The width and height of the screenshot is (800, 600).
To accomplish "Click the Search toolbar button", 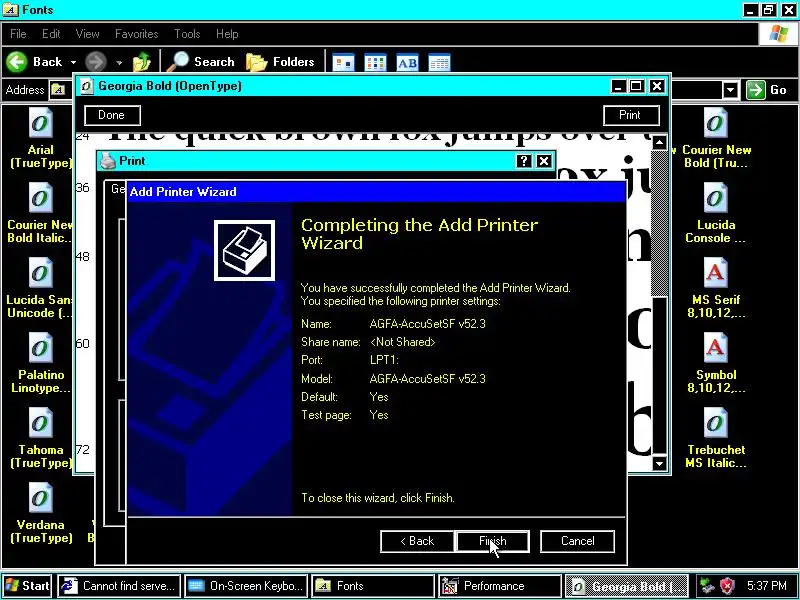I will [202, 62].
